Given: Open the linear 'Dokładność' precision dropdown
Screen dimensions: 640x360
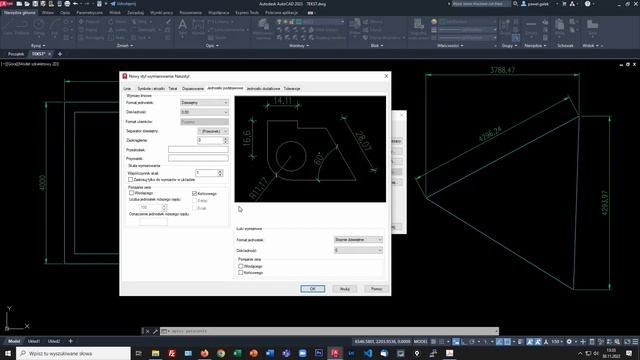Looking at the screenshot, I should tap(204, 112).
